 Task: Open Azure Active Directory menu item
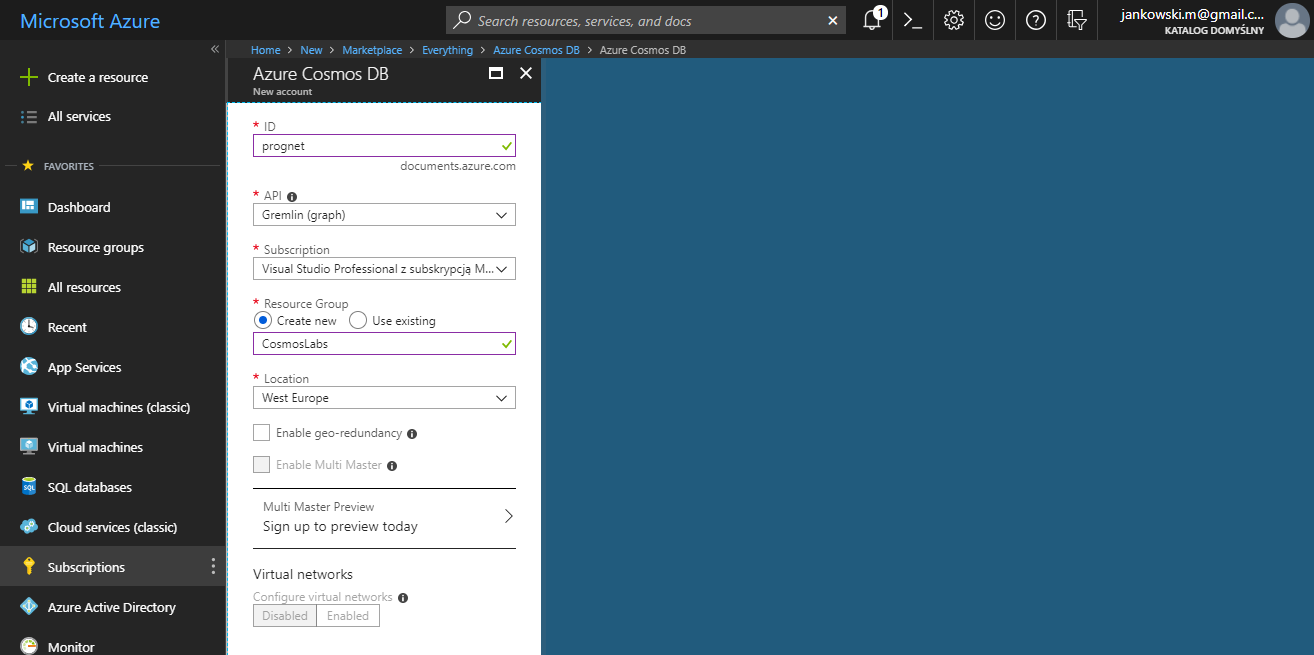pos(113,607)
